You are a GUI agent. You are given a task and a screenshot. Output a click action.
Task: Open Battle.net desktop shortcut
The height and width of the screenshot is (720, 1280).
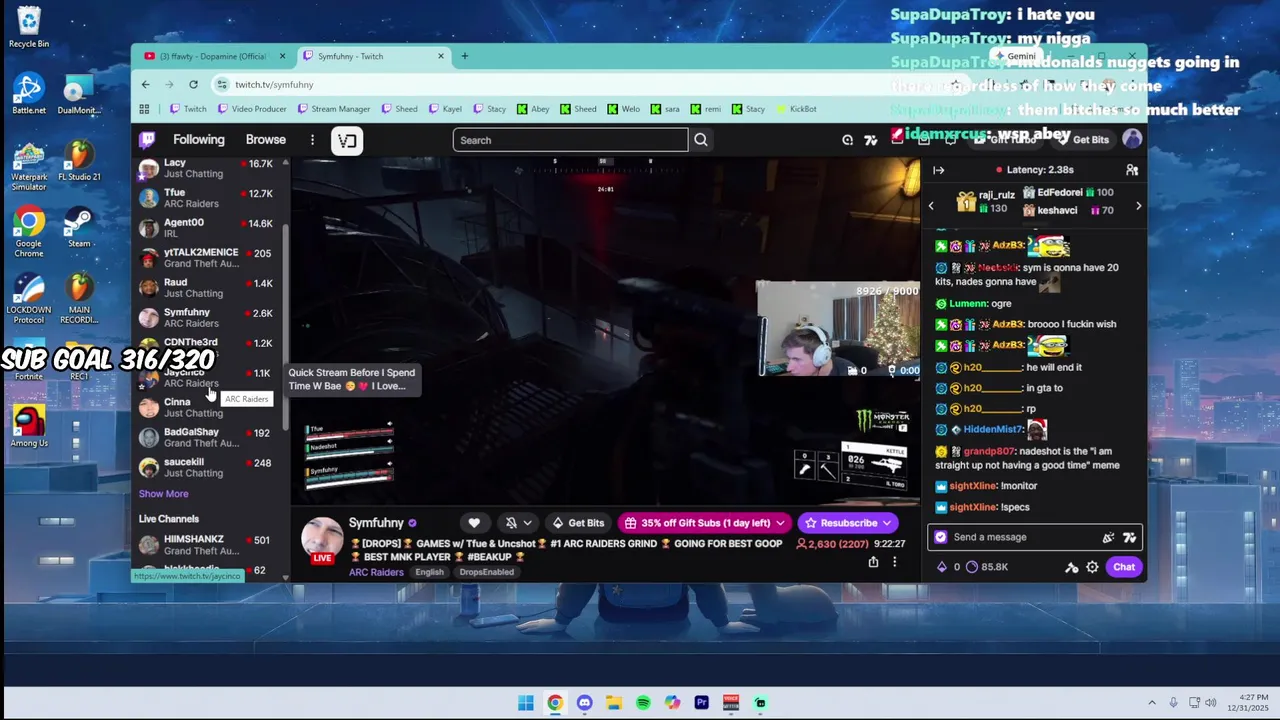click(x=29, y=94)
